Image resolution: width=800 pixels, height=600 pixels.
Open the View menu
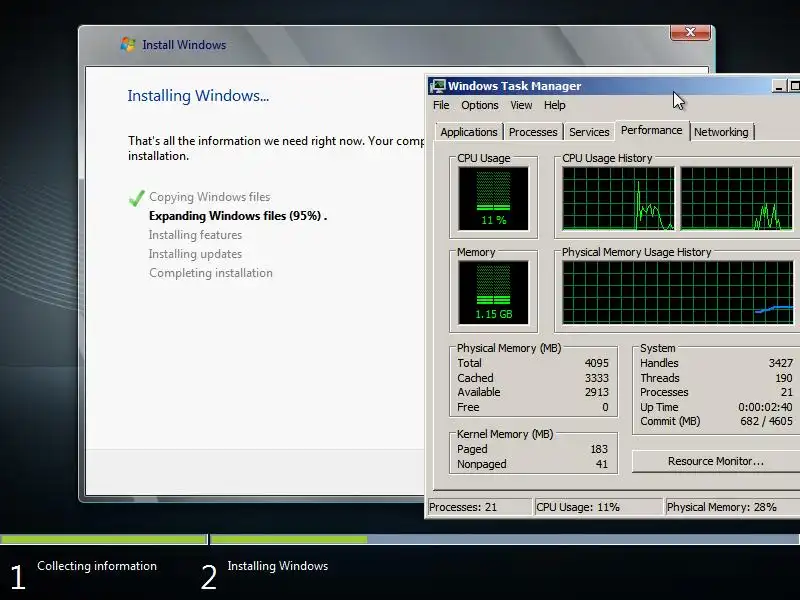click(x=521, y=105)
